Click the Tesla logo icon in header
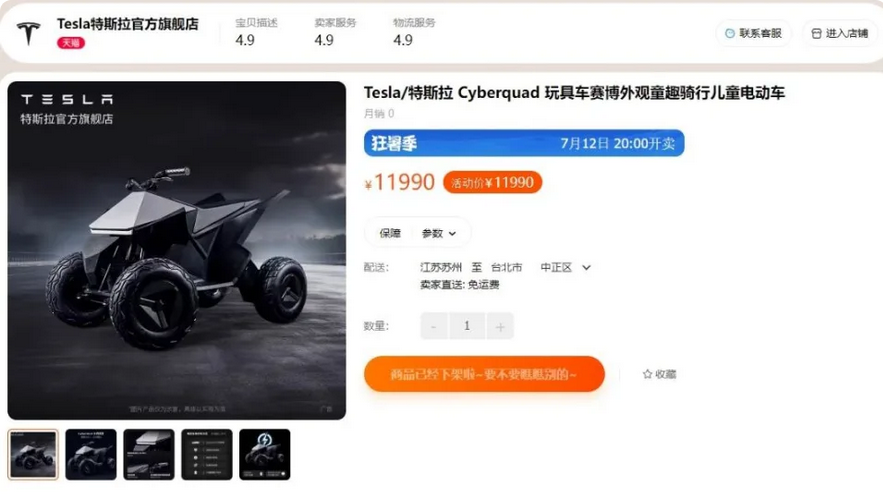The image size is (883, 497). click(x=28, y=33)
